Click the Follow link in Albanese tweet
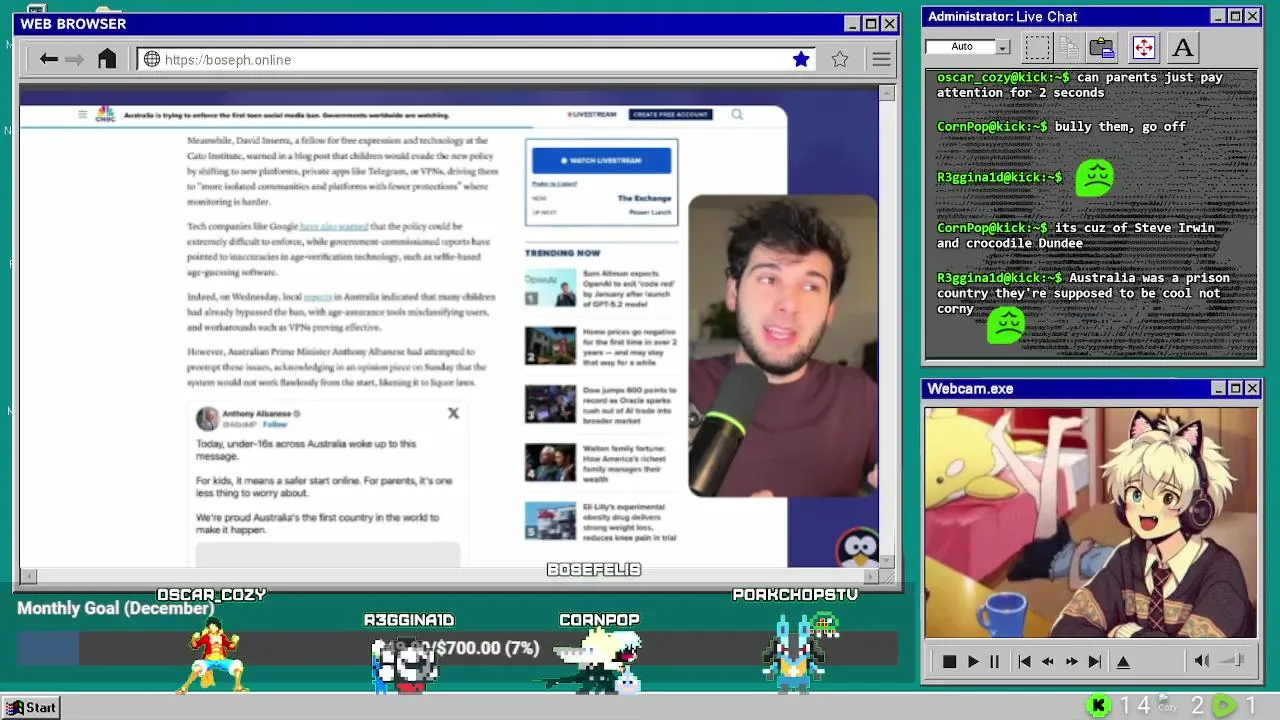1280x720 pixels. [274, 424]
